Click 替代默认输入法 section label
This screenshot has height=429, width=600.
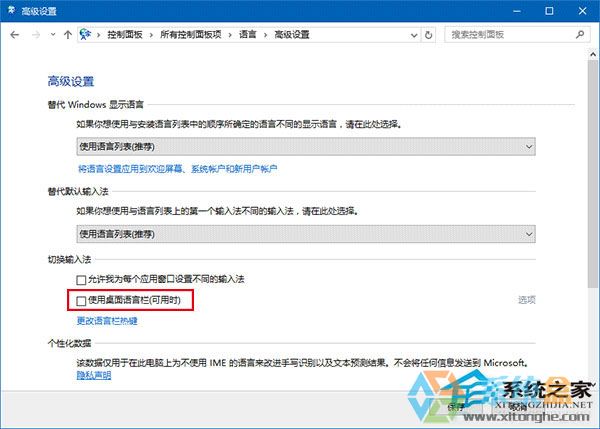point(78,191)
